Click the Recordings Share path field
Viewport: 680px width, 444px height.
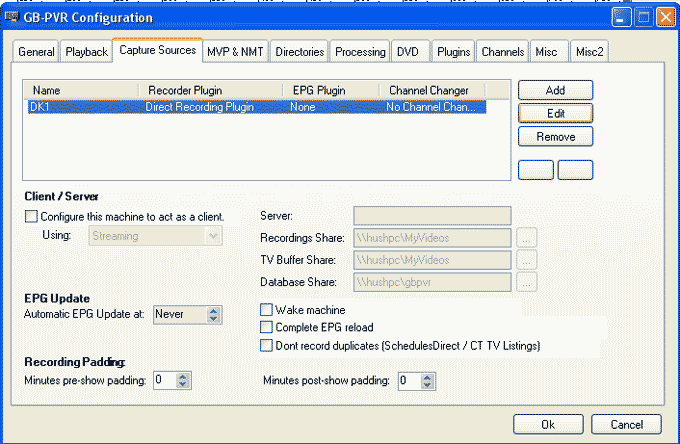(432, 238)
